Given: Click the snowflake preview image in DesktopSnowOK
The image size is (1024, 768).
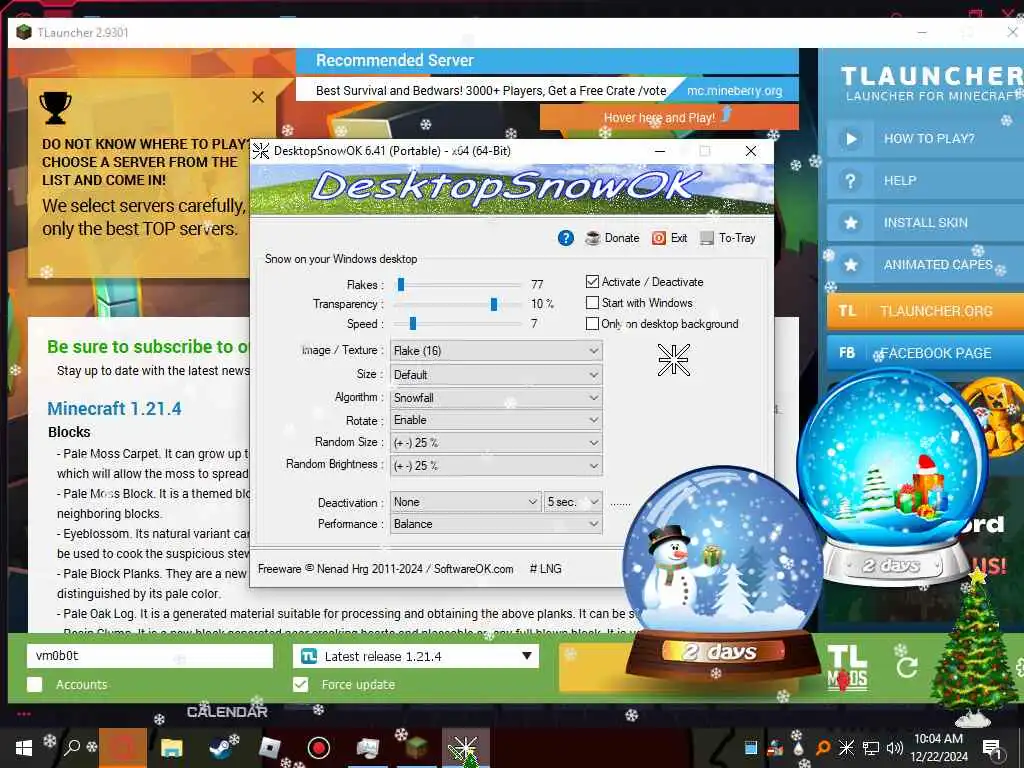Looking at the screenshot, I should point(673,359).
